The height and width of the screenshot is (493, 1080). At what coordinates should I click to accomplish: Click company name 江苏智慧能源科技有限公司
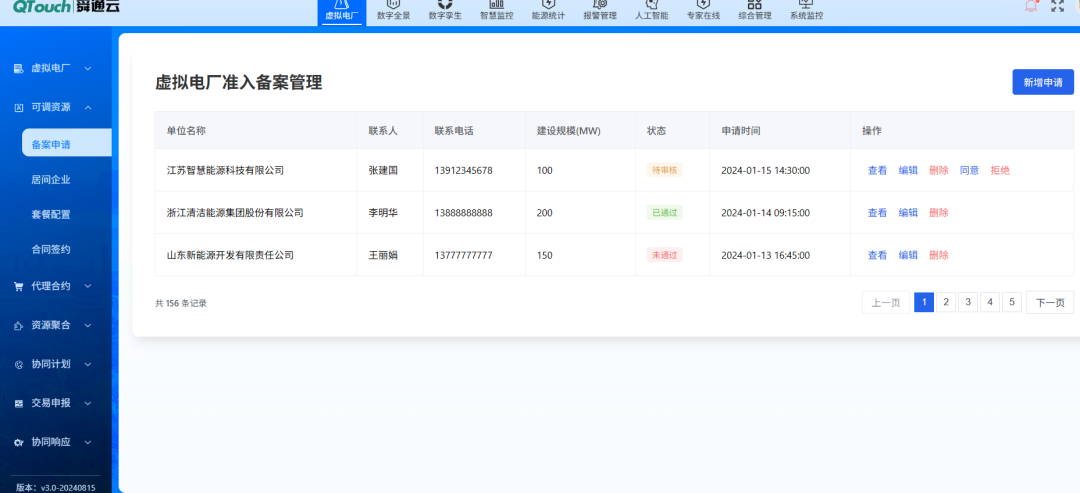point(225,170)
